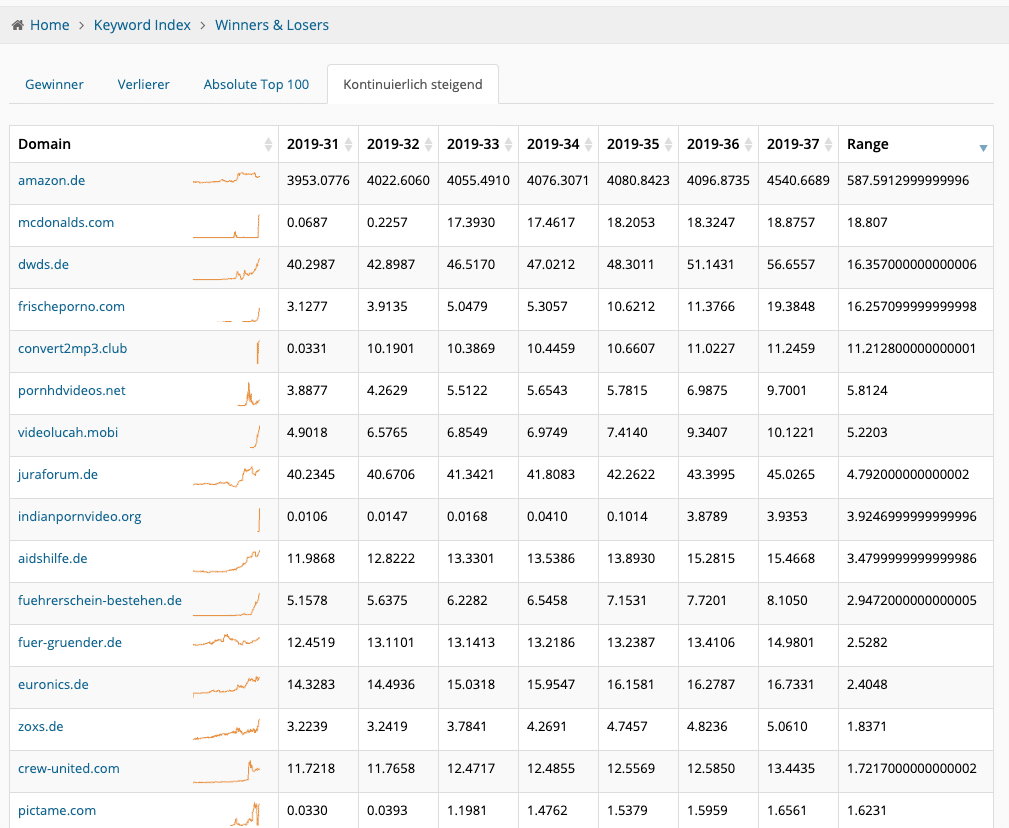
Task: Open the crew-united.com domain link
Action: 69,769
